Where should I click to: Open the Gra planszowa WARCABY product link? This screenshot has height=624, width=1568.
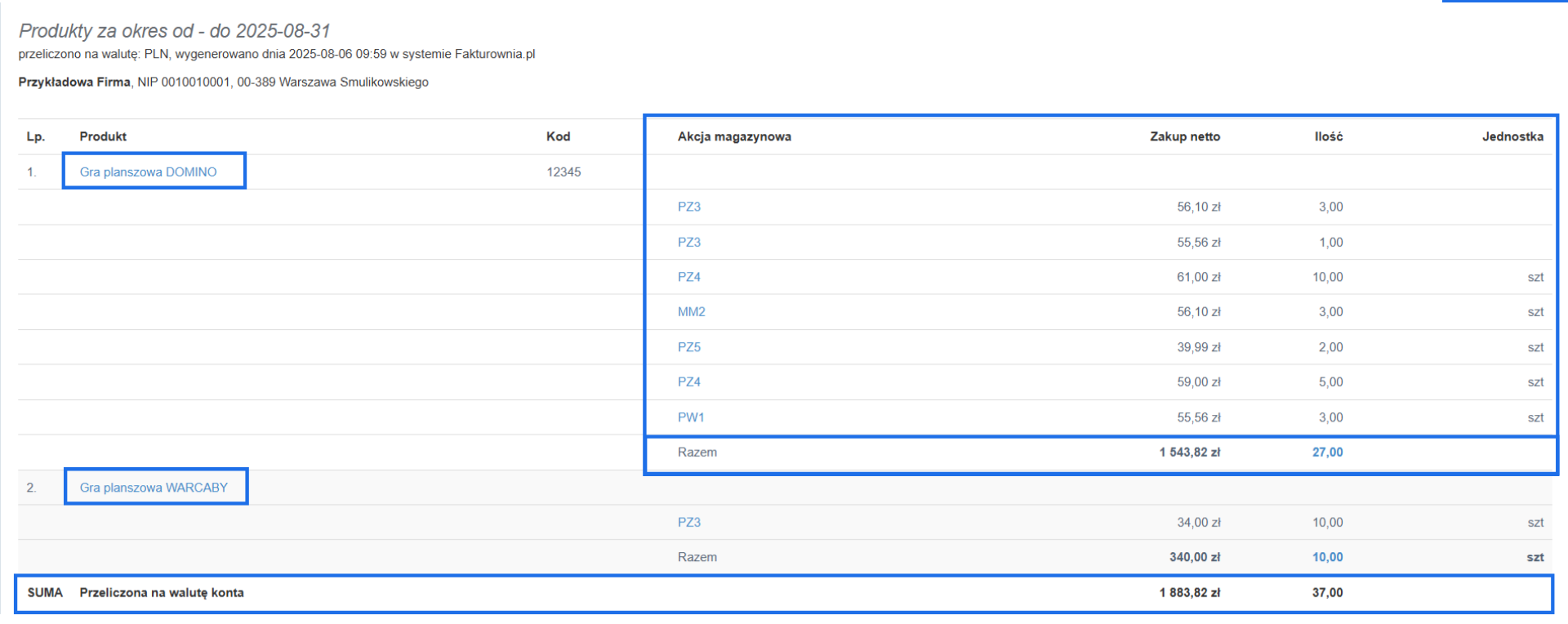154,488
